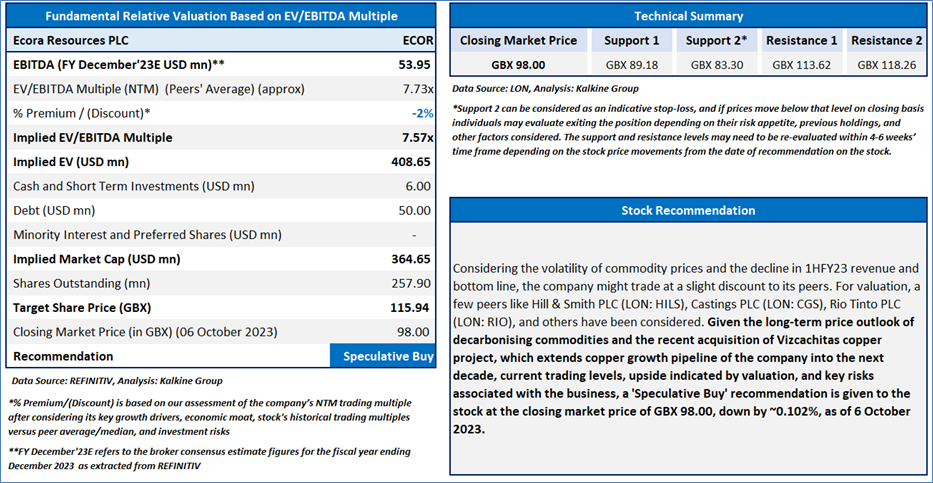
Task: Click 'Data Source: LON, Analysis: Kalkine Group' note
Action: 546,89
